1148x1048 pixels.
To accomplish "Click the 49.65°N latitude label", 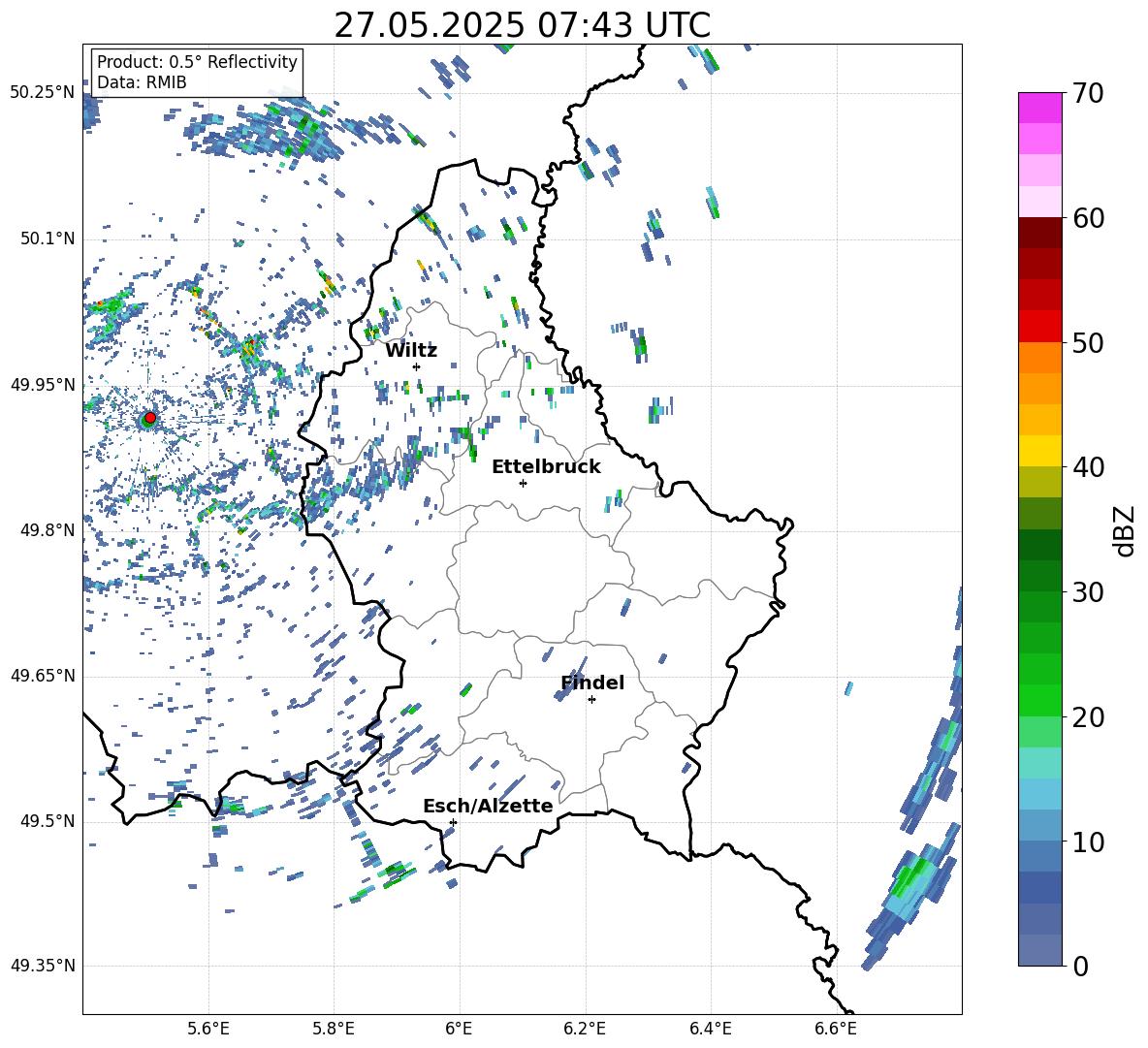I will [x=43, y=675].
